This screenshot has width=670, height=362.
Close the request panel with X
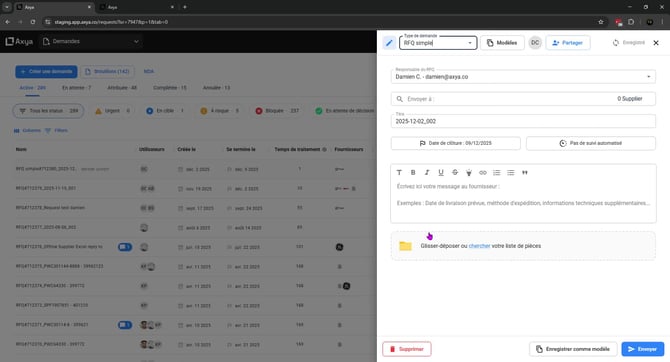[656, 43]
